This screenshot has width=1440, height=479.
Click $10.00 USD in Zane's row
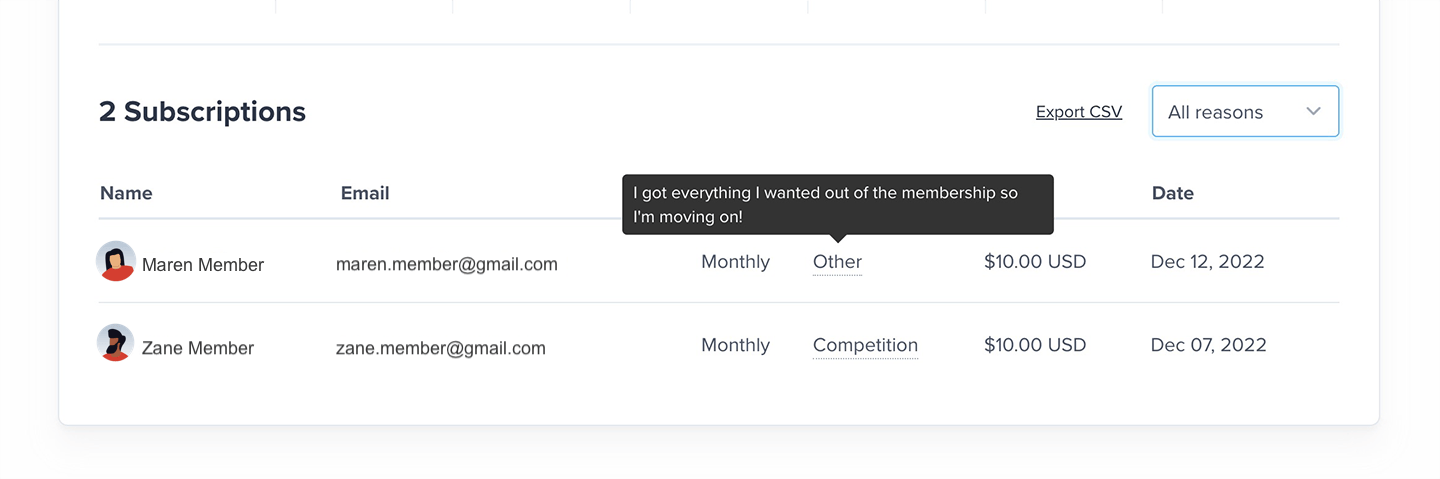tap(1035, 345)
